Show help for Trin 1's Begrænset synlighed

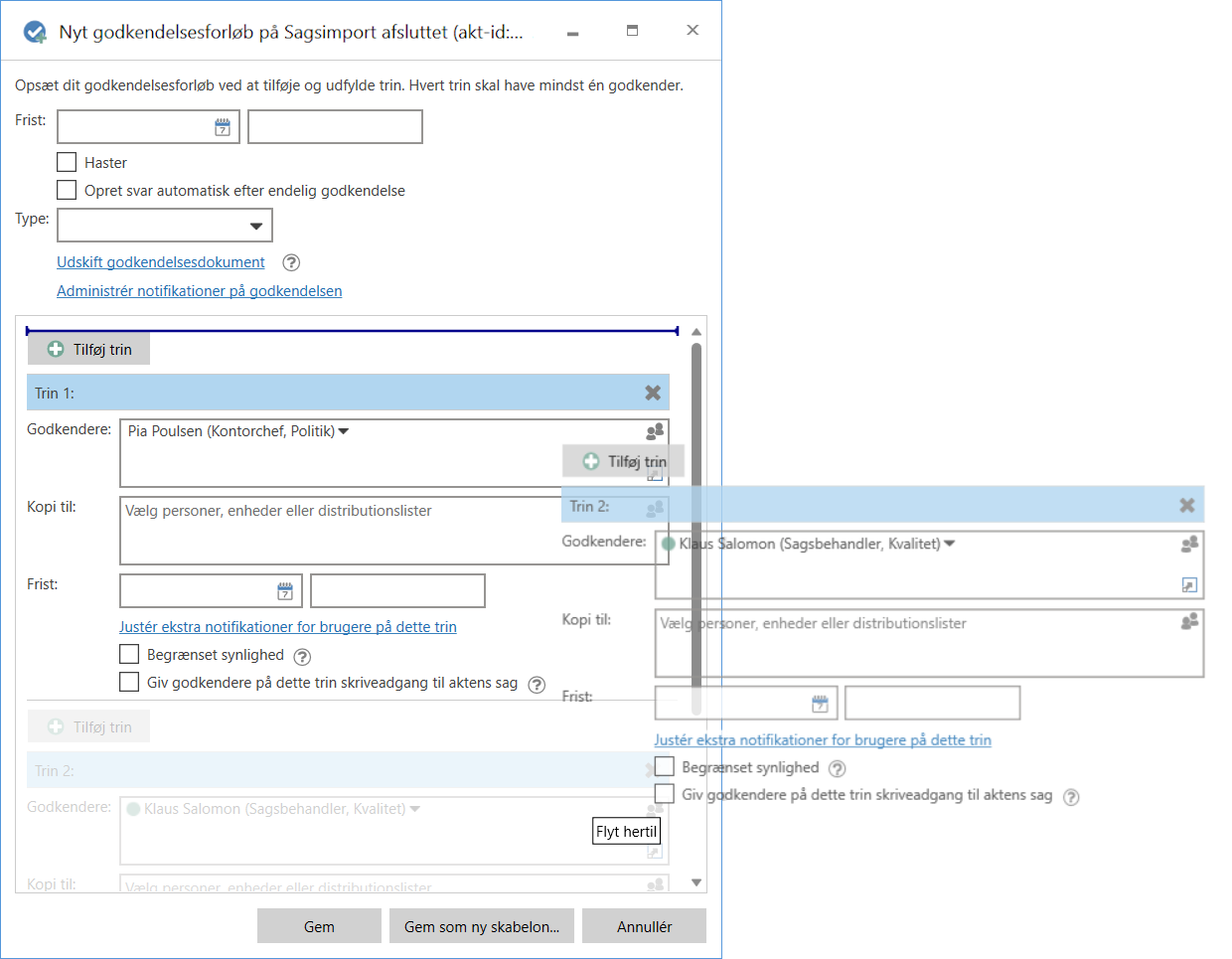[x=303, y=656]
